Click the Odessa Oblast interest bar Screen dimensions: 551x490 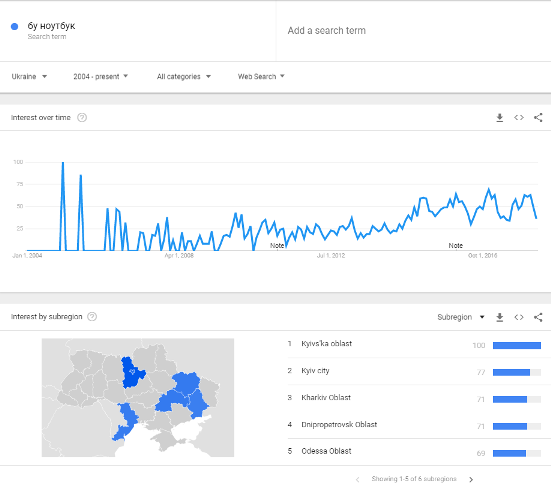[517, 453]
